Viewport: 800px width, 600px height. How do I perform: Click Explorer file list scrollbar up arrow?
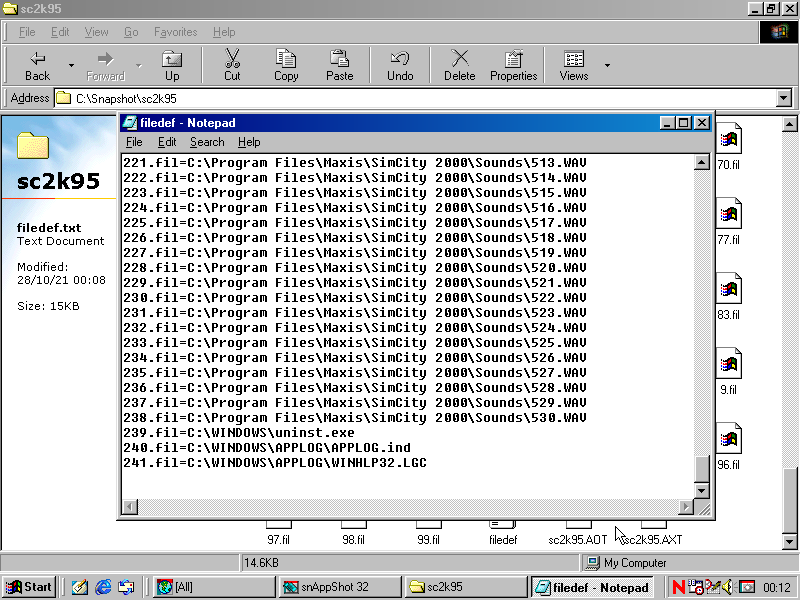point(789,124)
